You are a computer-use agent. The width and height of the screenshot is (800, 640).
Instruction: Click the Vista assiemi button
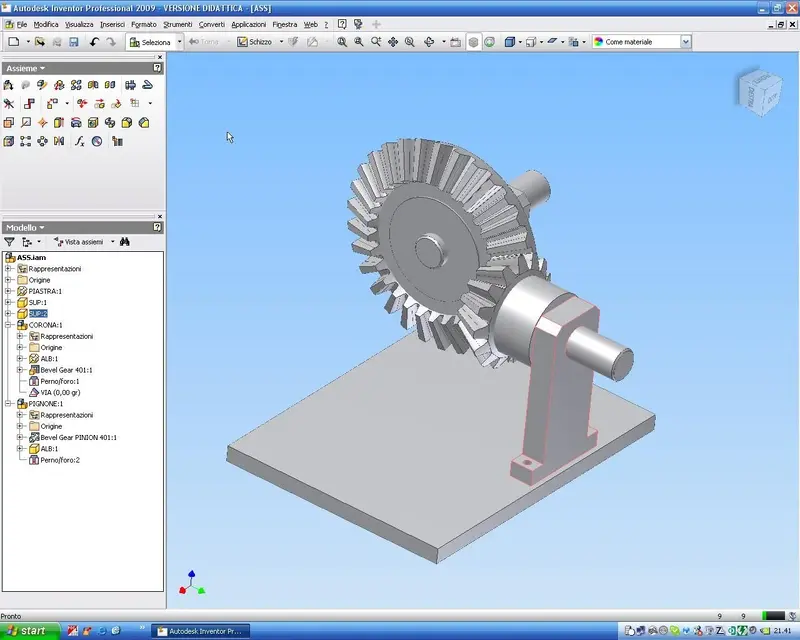click(x=79, y=242)
